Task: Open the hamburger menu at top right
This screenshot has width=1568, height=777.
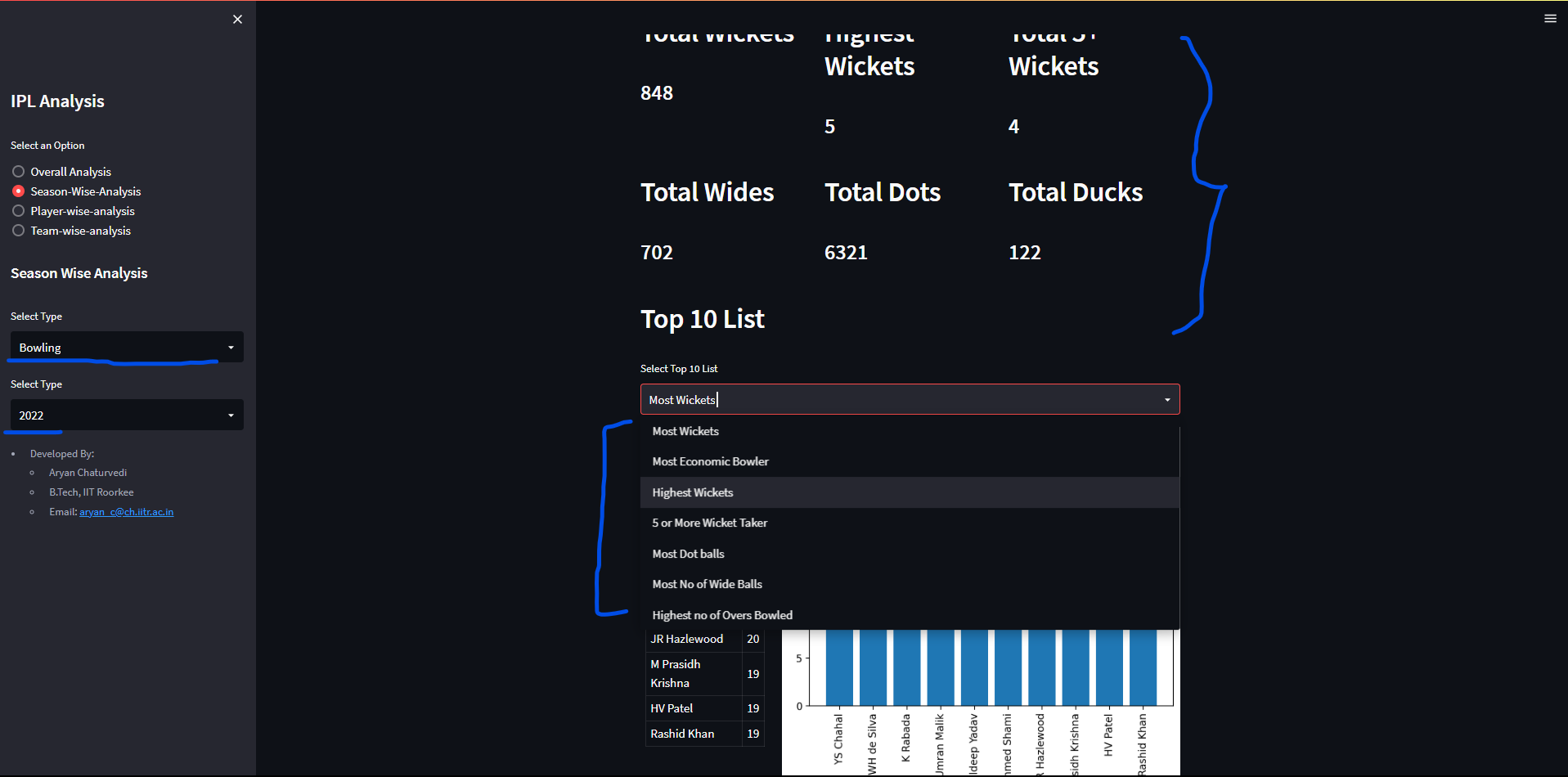Action: click(1549, 18)
